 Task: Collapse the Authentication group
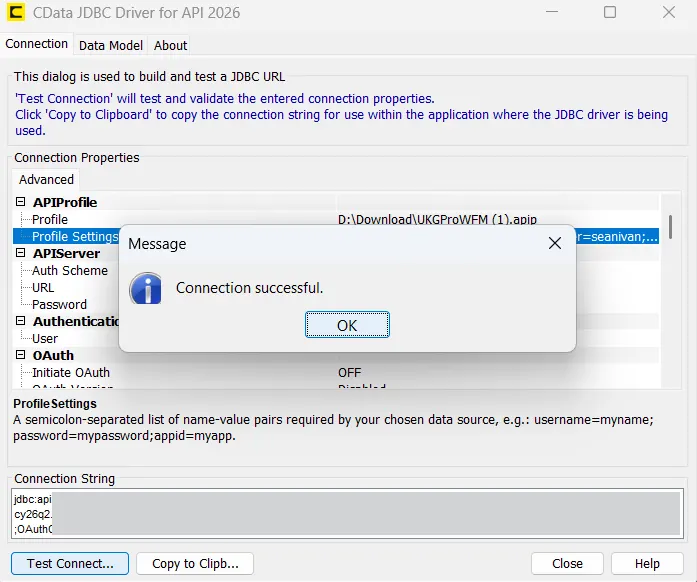20,321
